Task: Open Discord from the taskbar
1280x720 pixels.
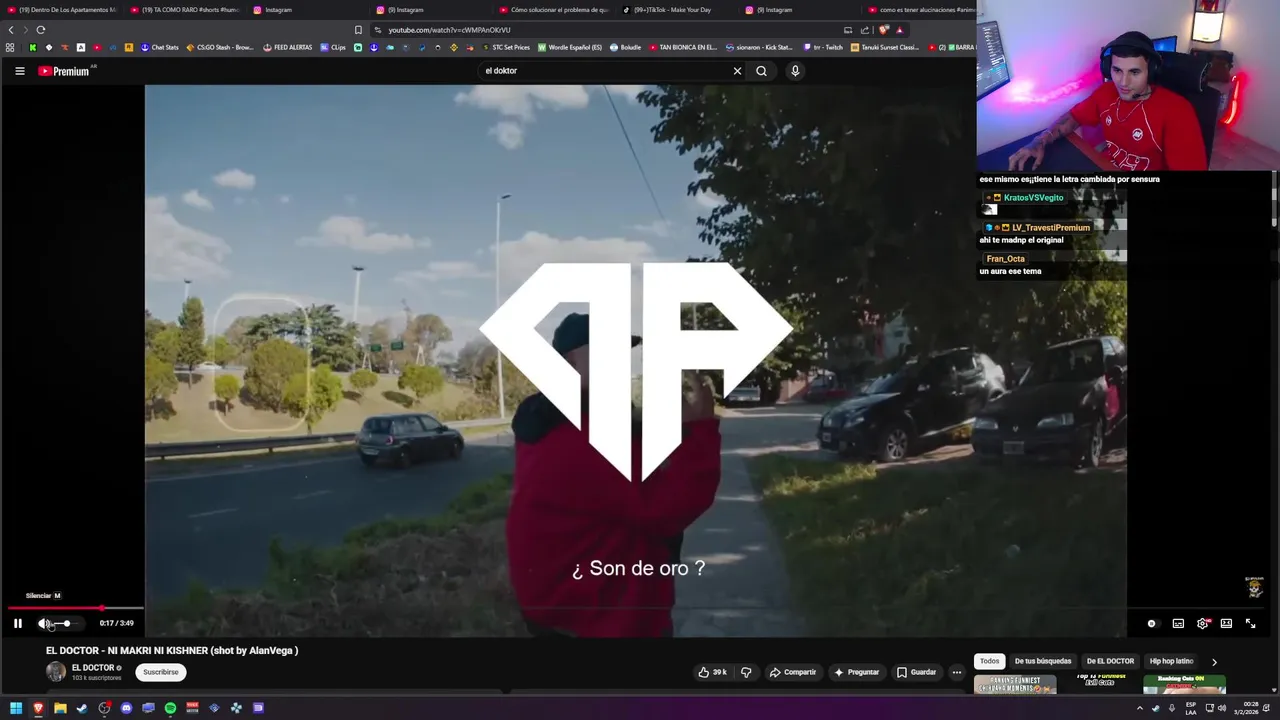Action: pyautogui.click(x=126, y=708)
